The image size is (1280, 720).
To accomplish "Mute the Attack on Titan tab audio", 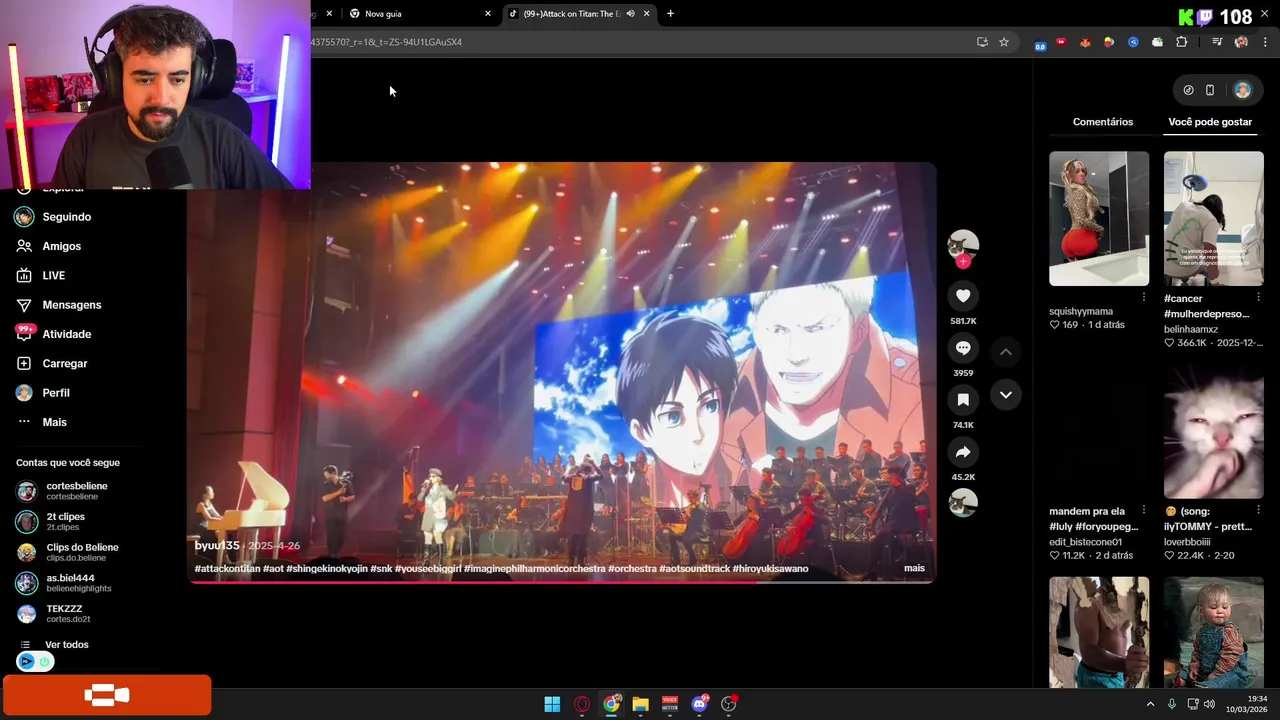I will 630,14.
